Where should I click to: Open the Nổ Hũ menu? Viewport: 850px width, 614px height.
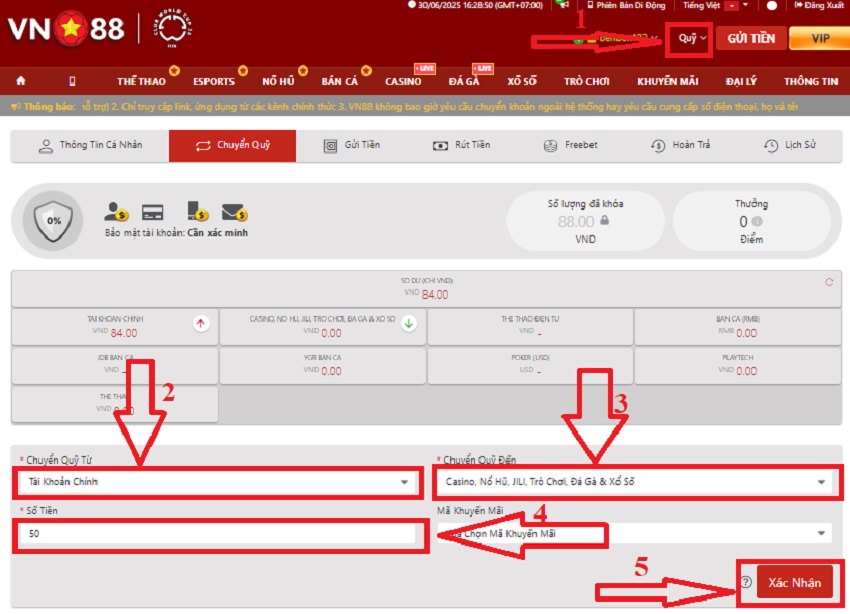[x=278, y=81]
